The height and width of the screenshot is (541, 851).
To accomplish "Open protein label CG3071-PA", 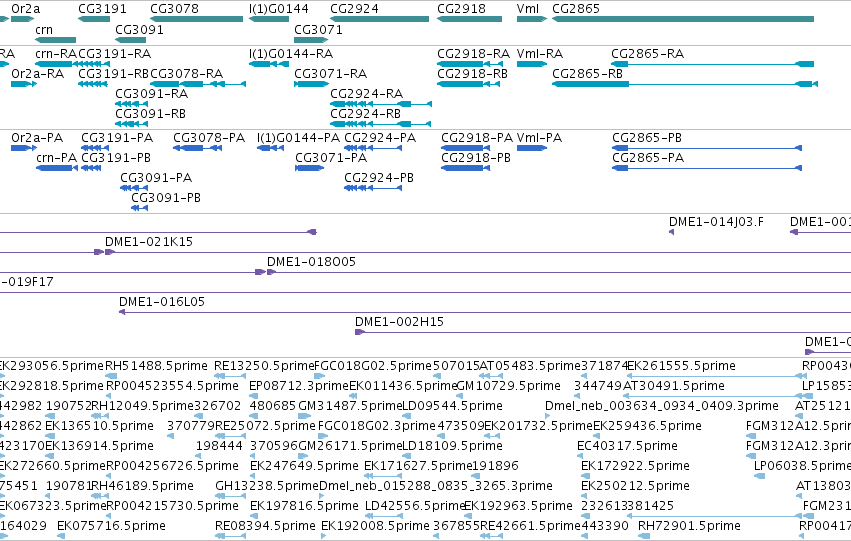I will (x=331, y=158).
